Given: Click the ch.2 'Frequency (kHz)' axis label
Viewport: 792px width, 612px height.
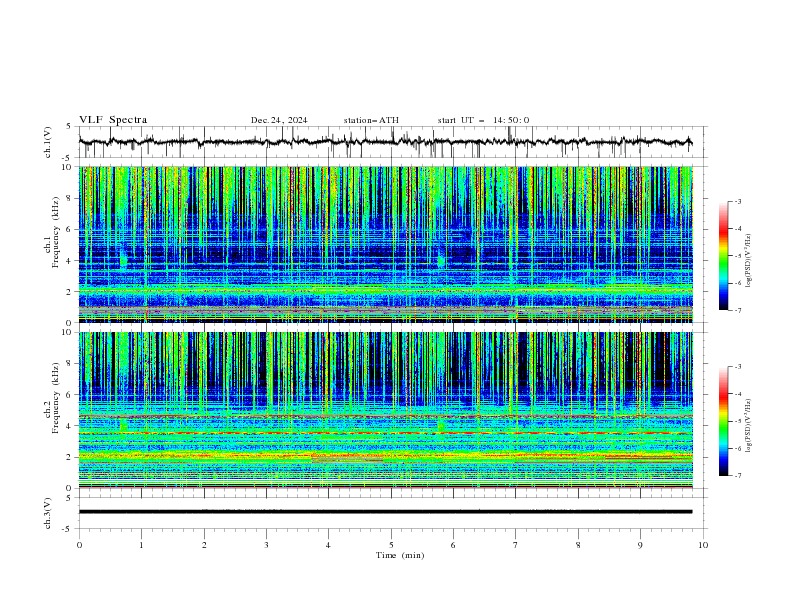Looking at the screenshot, I should coord(55,397).
